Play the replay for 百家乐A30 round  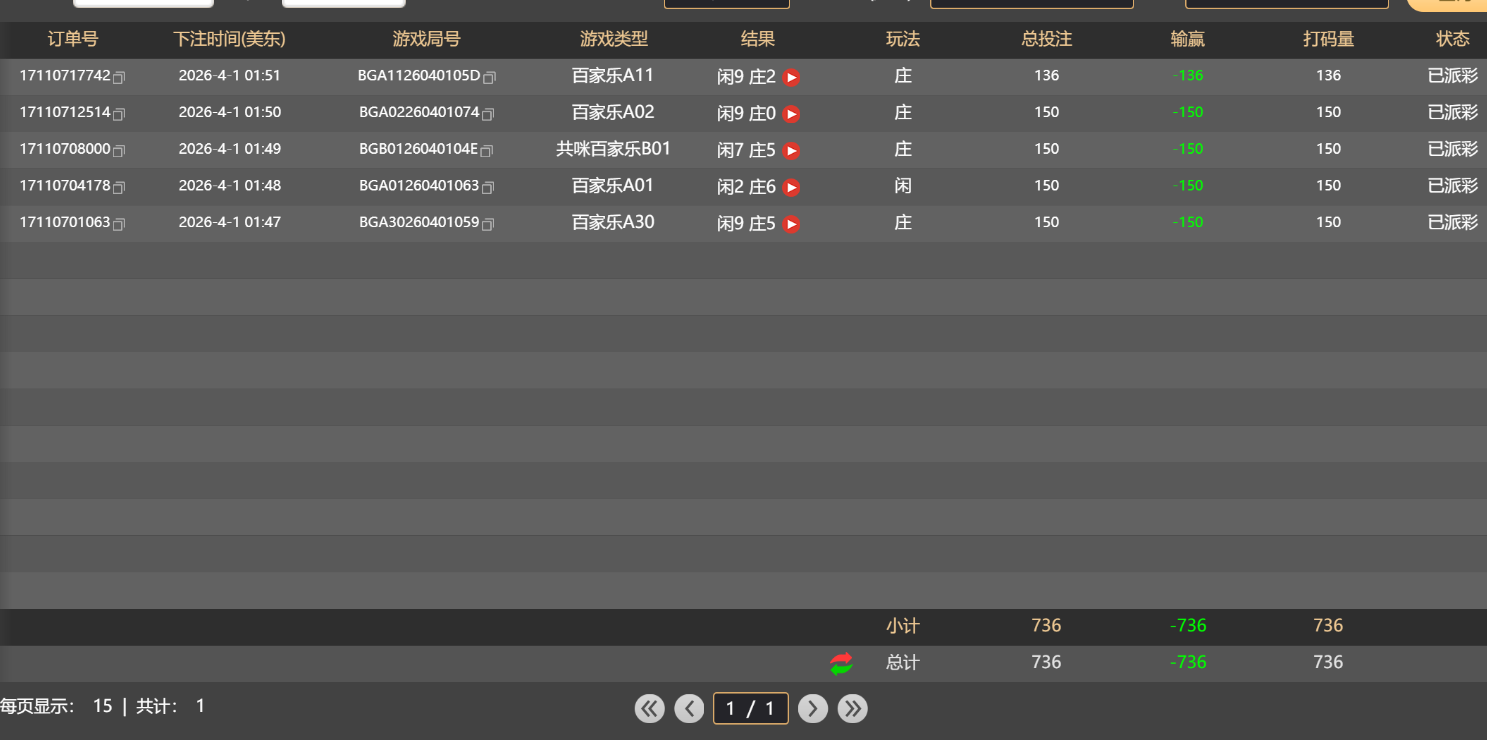791,224
